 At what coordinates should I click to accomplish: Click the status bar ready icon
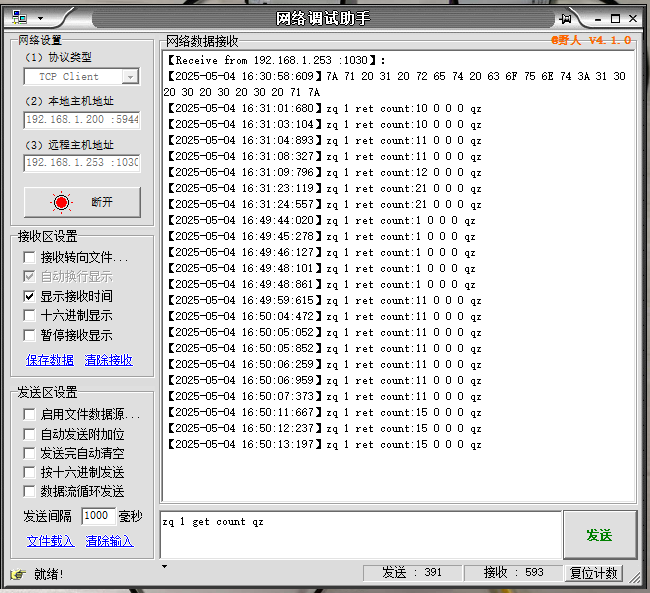click(x=17, y=574)
